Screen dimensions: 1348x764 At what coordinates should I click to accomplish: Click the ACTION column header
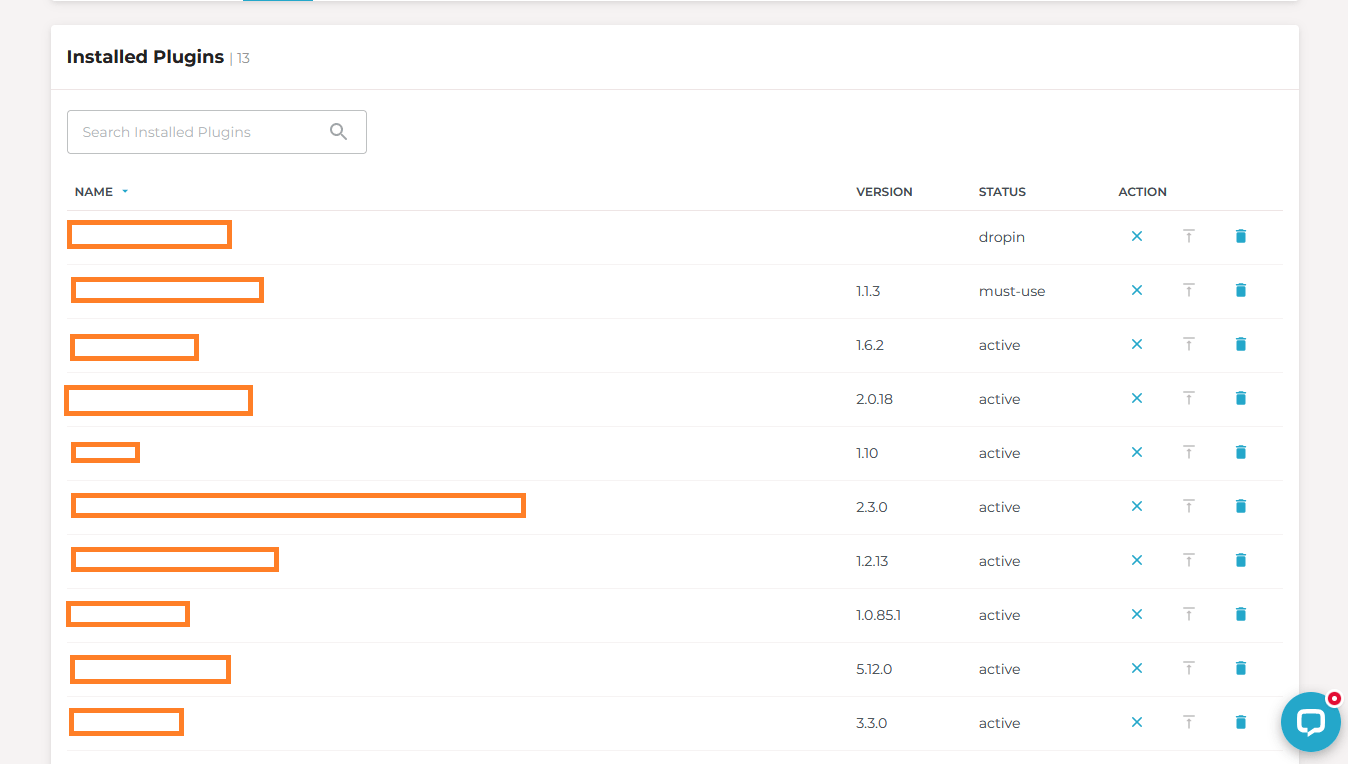(1142, 192)
